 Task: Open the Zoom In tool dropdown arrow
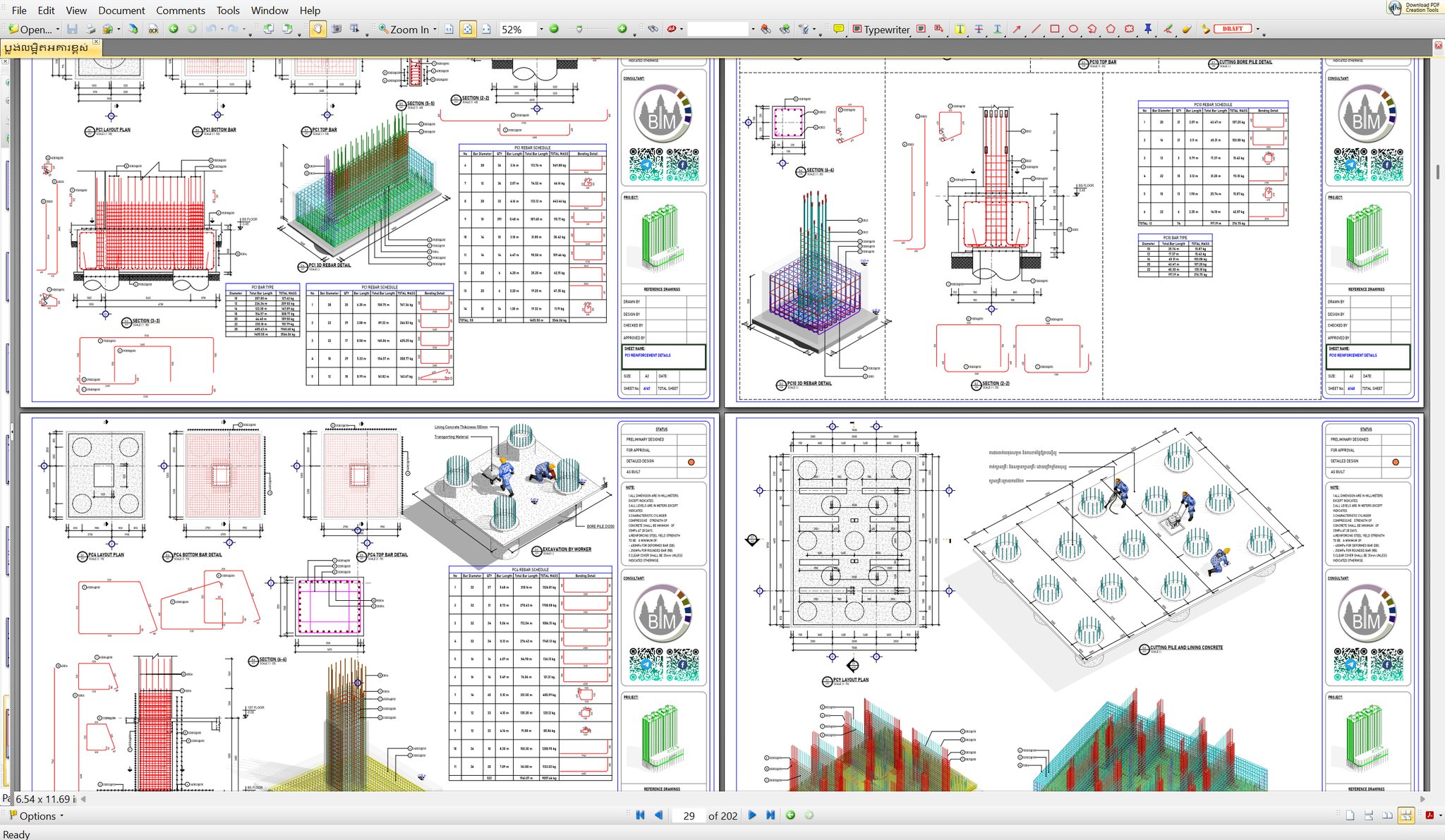(435, 29)
